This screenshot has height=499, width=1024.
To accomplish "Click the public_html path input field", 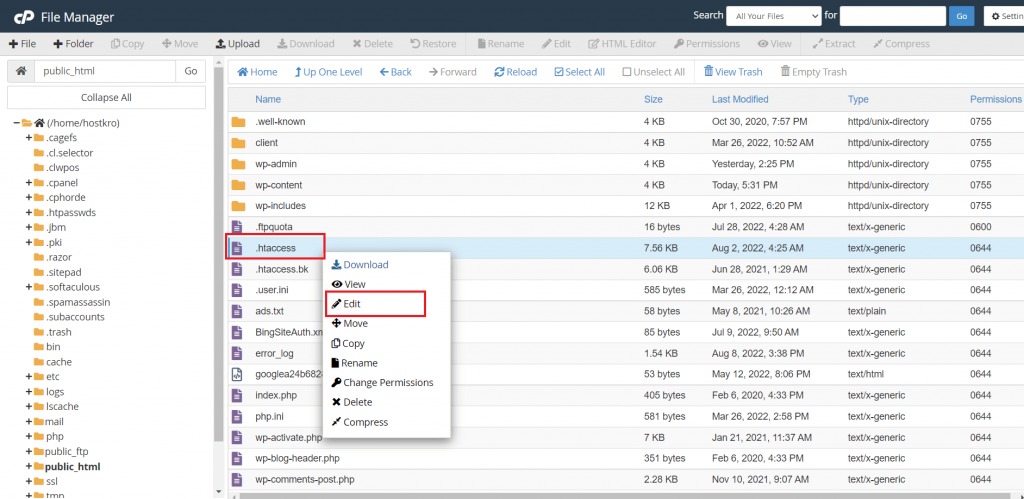I will (105, 71).
